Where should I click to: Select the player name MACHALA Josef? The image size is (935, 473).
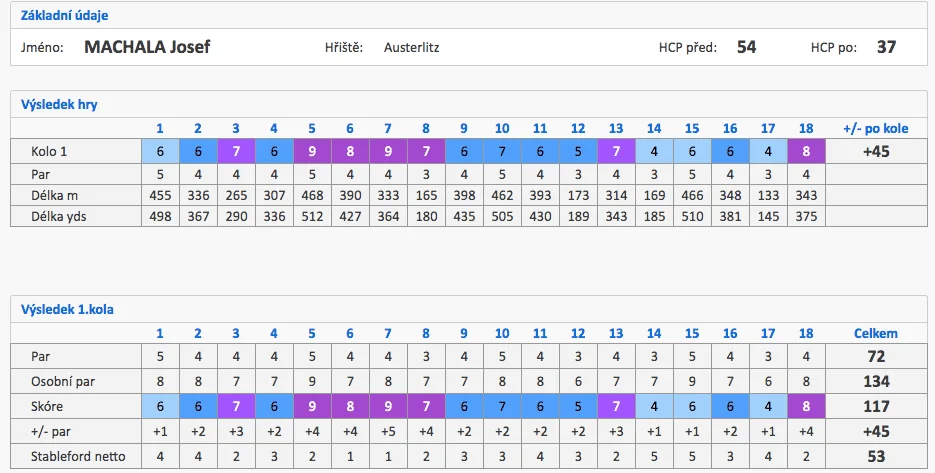147,47
